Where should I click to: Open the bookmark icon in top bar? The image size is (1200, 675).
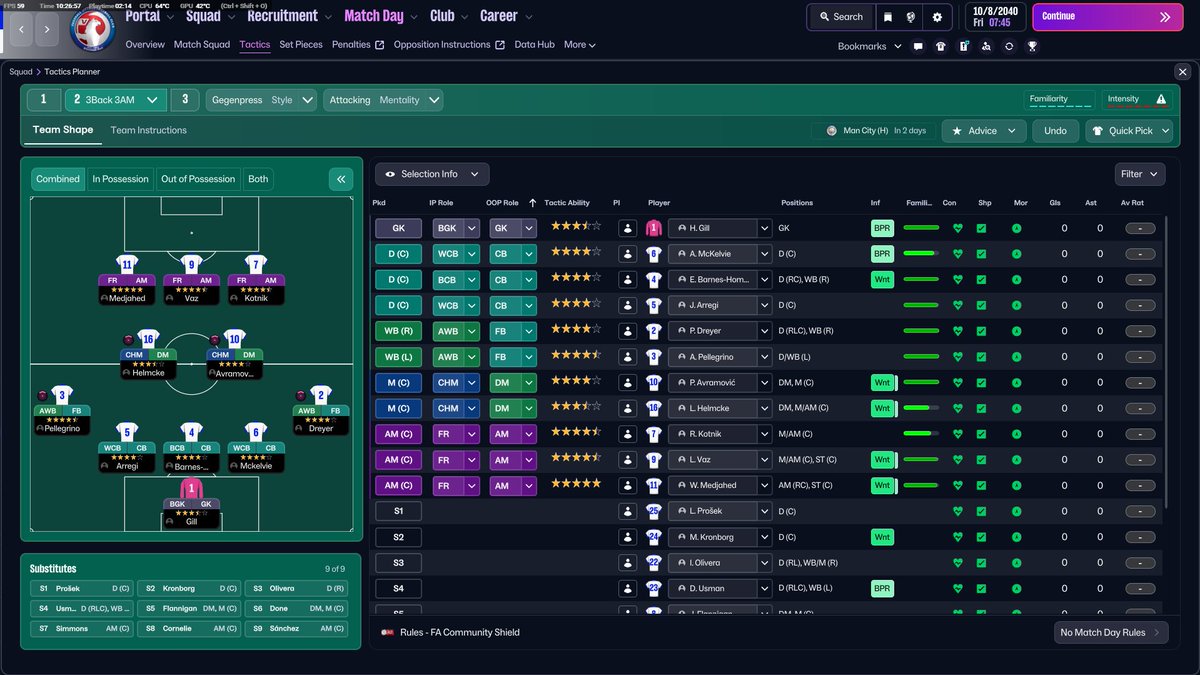(887, 17)
